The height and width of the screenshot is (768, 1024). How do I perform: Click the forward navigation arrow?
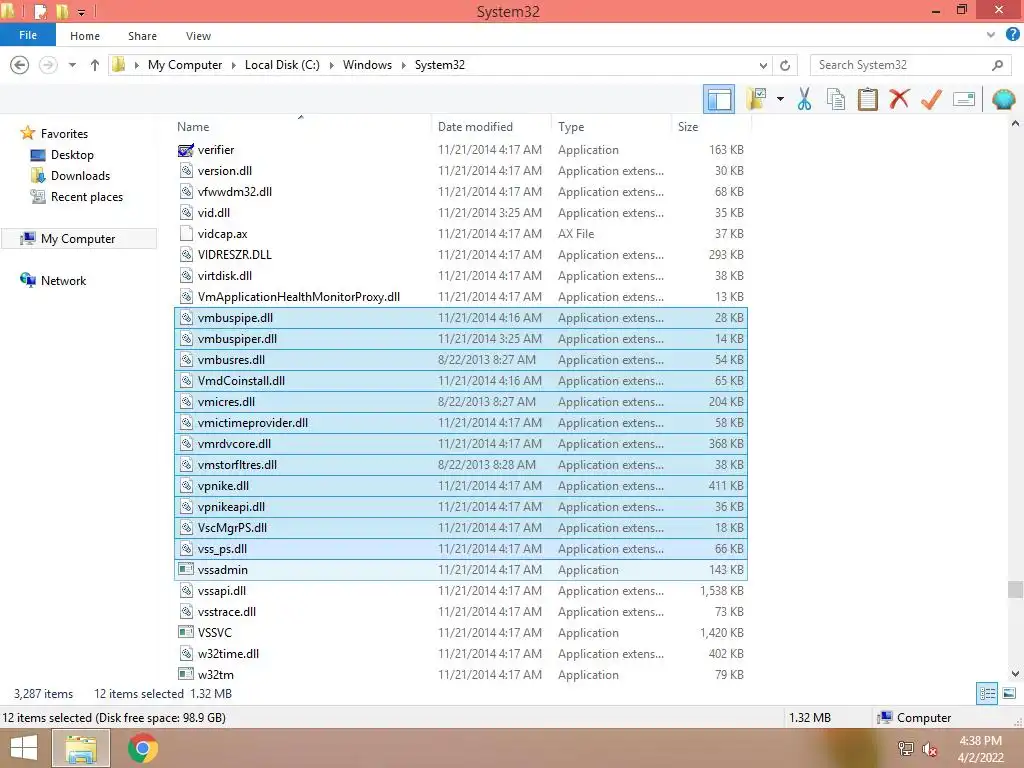click(48, 65)
